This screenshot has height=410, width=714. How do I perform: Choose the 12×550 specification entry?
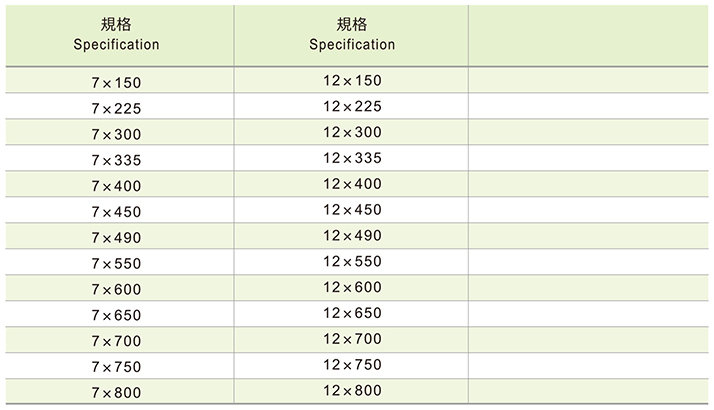click(352, 261)
